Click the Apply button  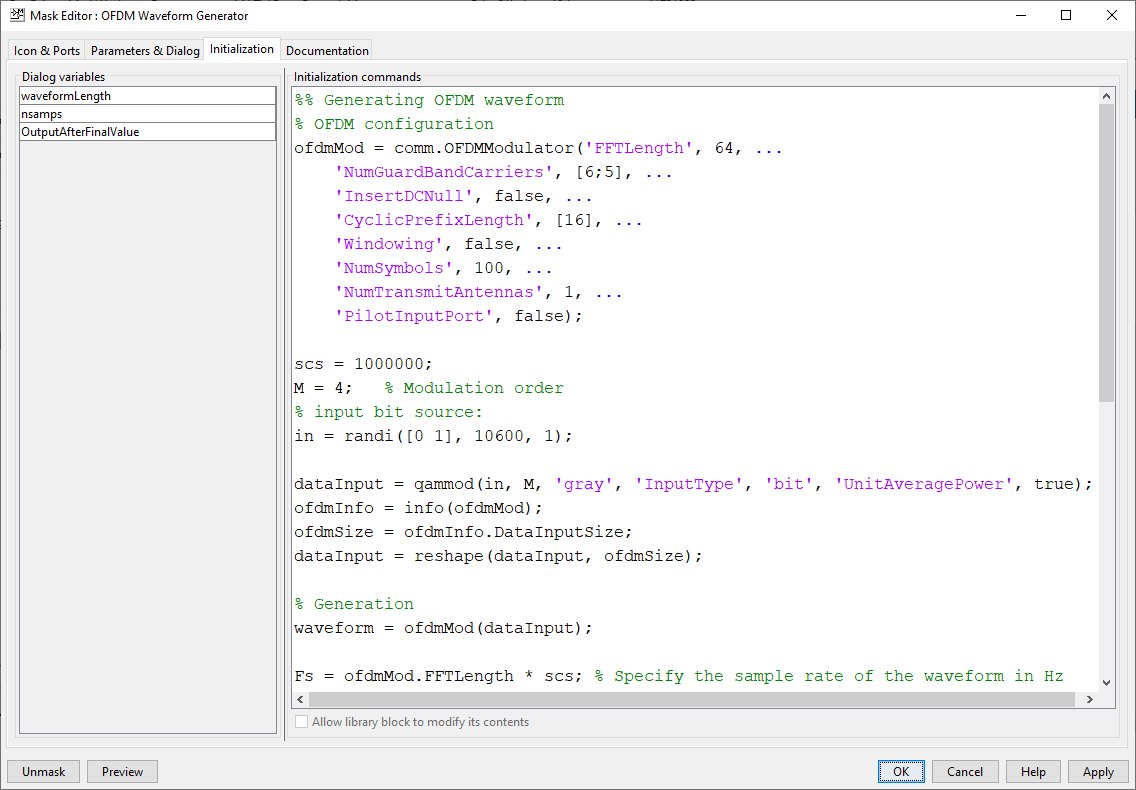[1098, 772]
